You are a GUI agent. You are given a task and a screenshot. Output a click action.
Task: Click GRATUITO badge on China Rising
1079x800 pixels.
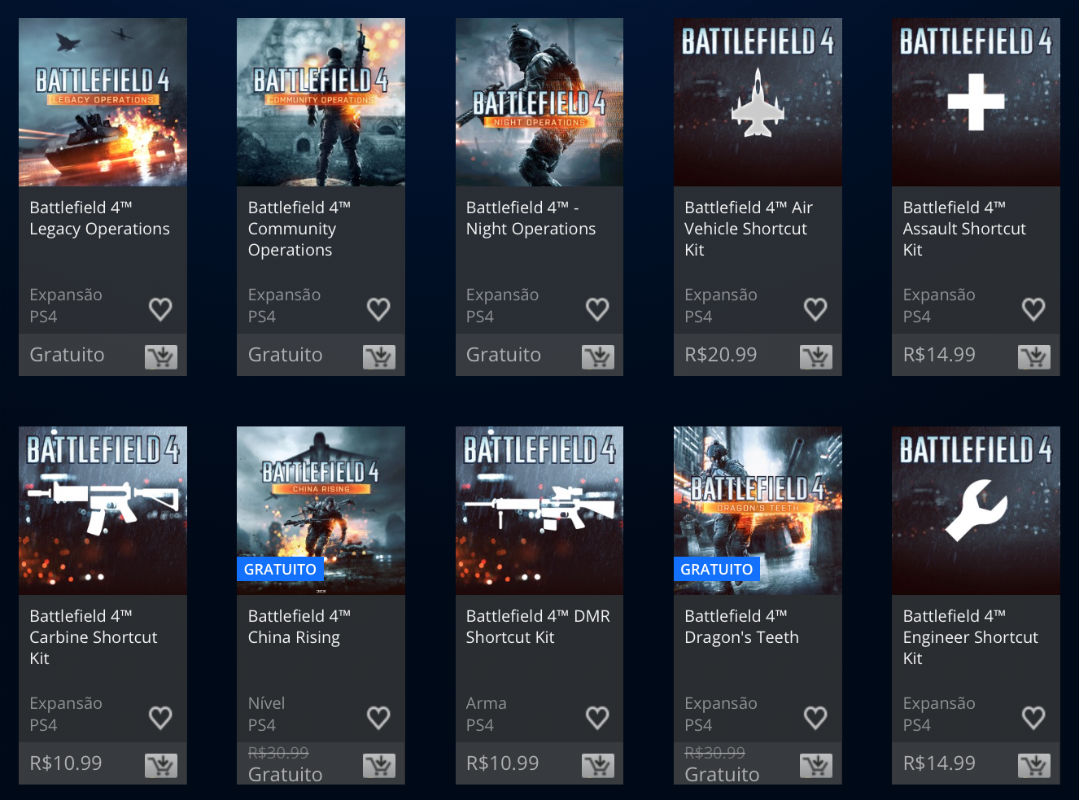280,569
